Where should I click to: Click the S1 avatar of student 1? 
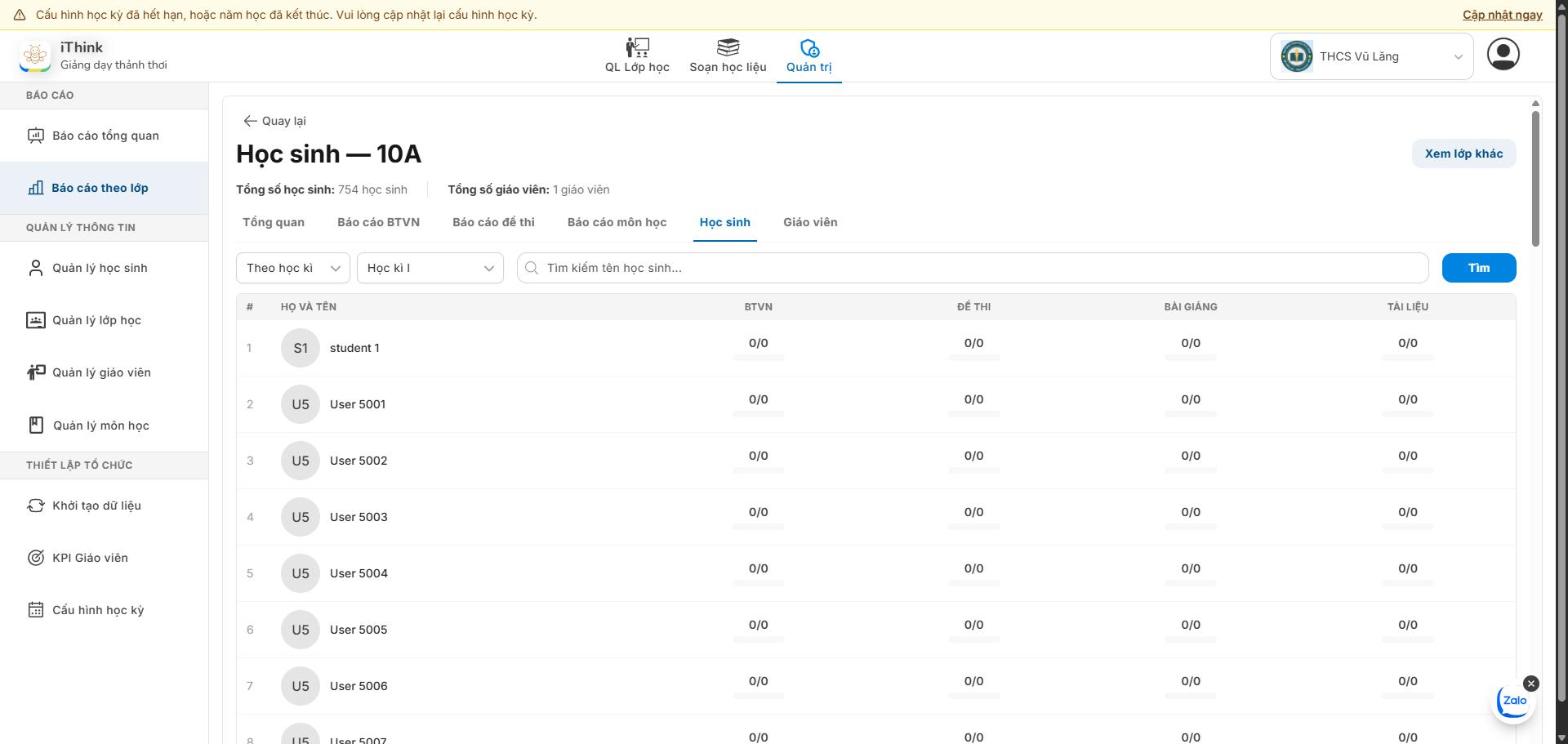tap(300, 348)
